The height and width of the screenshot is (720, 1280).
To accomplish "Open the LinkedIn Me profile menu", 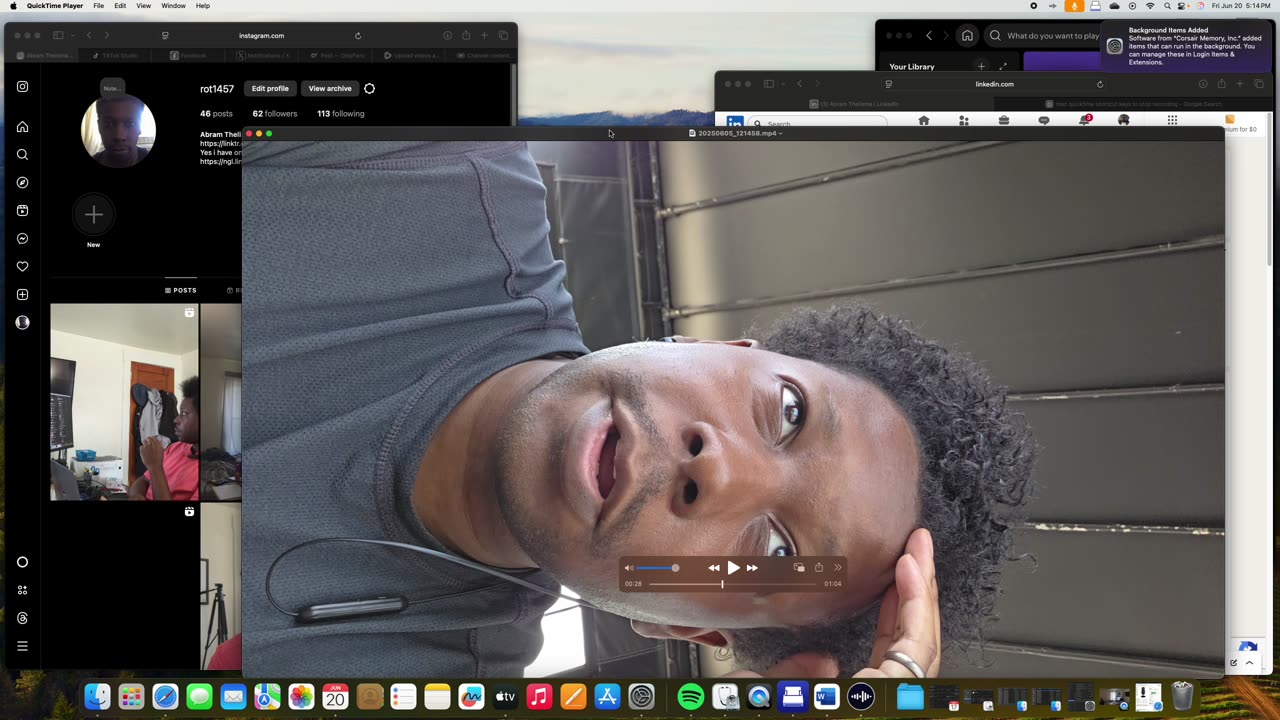I will (x=1123, y=121).
